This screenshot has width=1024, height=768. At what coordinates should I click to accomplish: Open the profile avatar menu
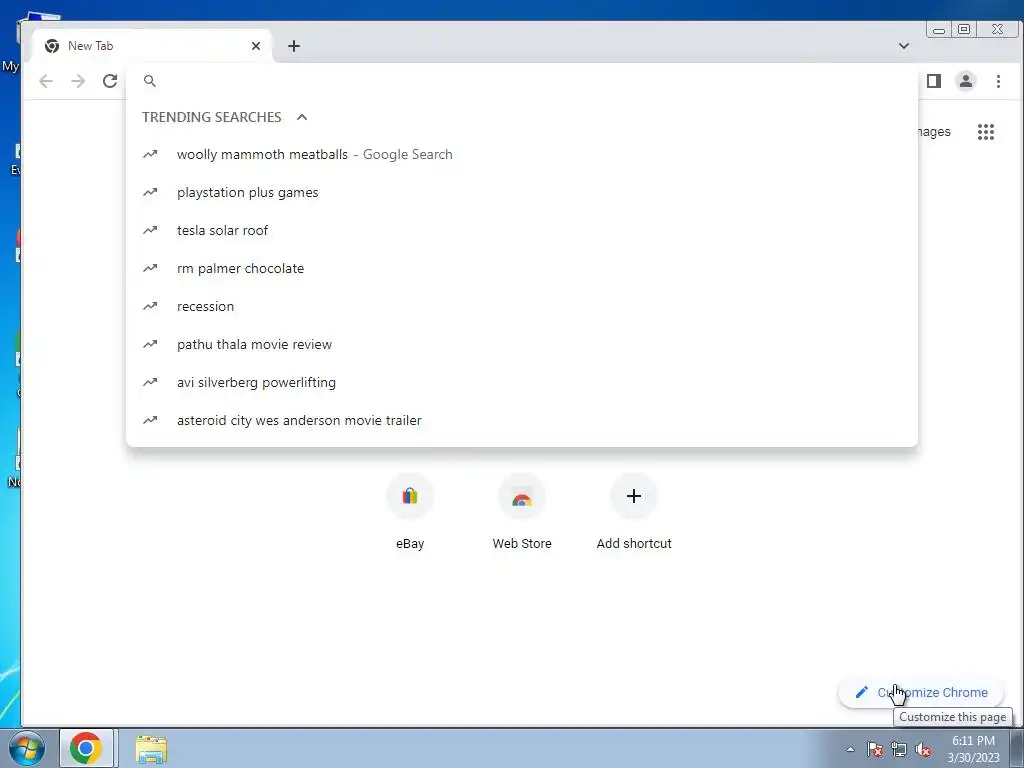click(x=966, y=81)
